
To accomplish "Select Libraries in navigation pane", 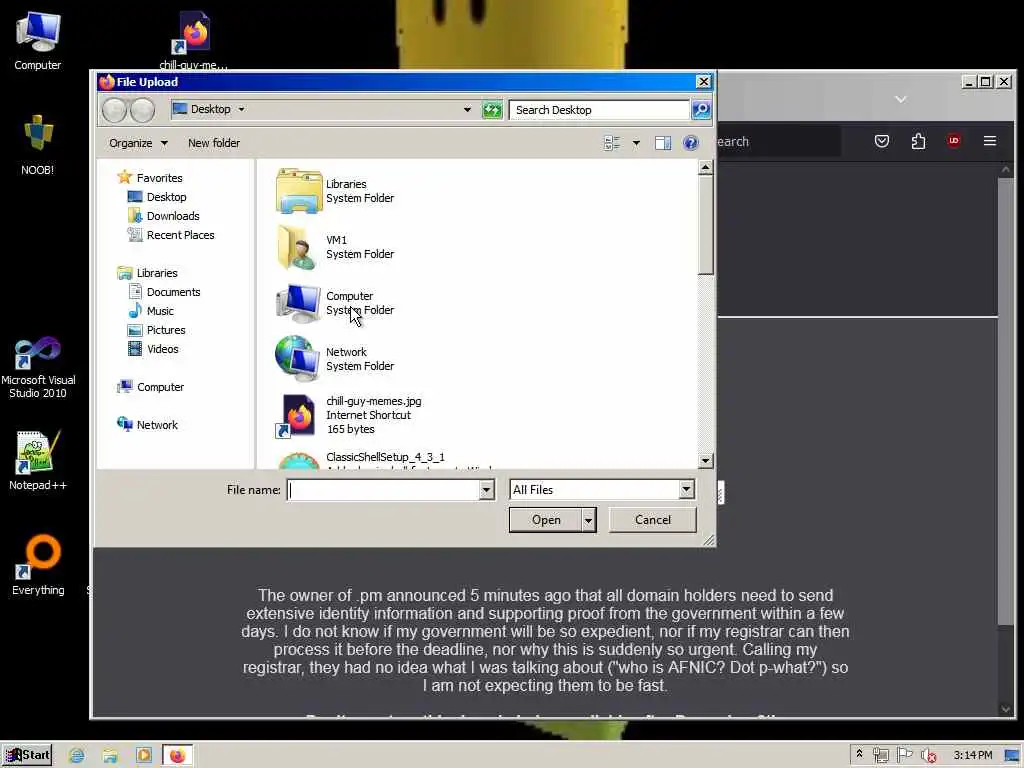I will pos(157,273).
